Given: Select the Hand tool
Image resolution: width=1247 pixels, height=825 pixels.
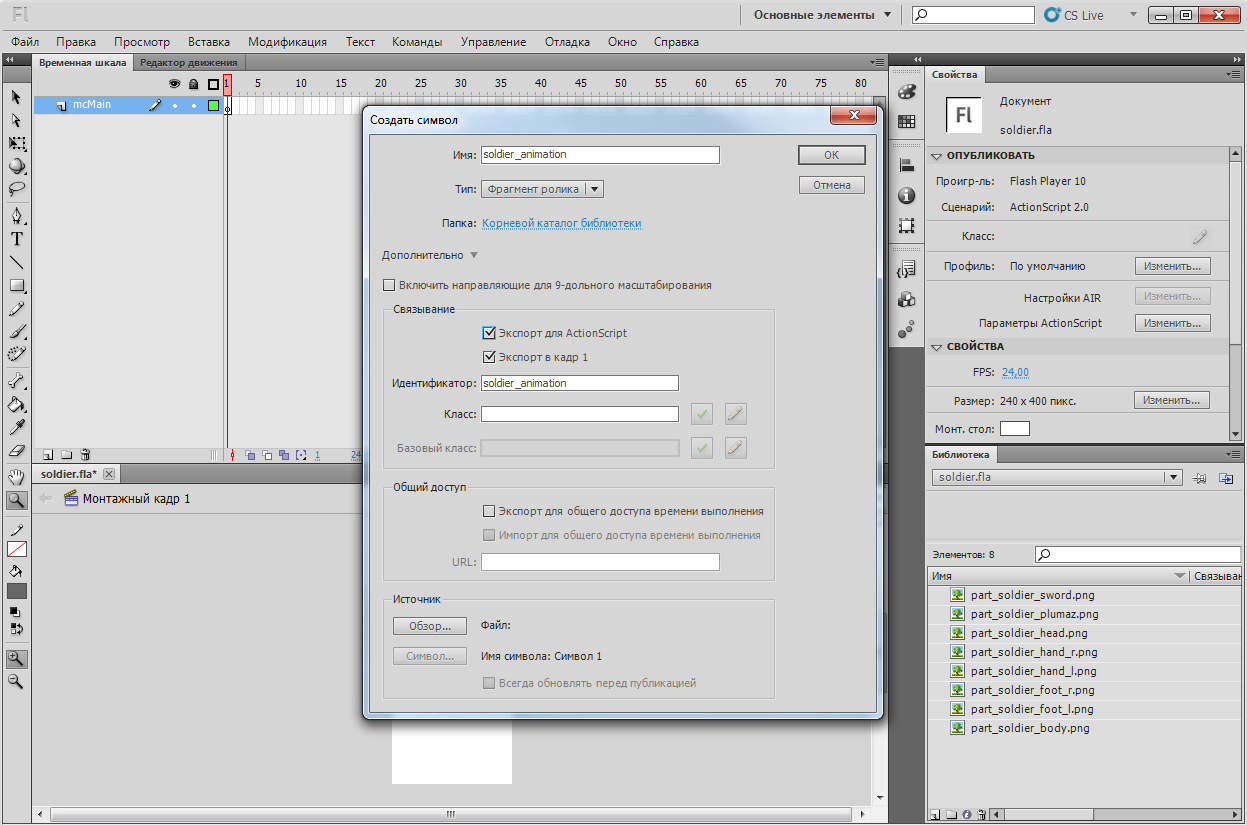Looking at the screenshot, I should click(x=16, y=476).
